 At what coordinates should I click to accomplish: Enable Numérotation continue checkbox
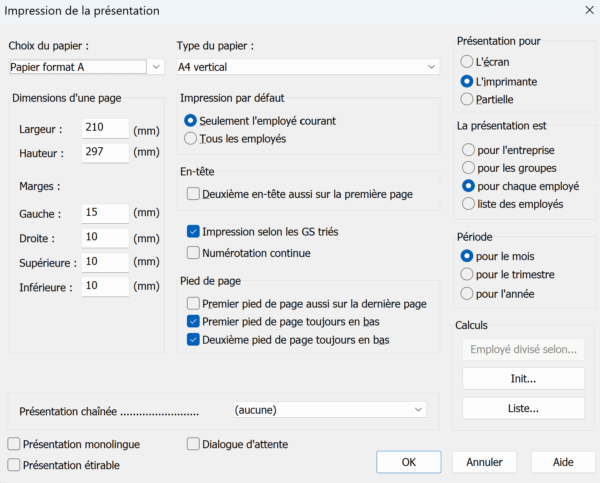[x=194, y=253]
